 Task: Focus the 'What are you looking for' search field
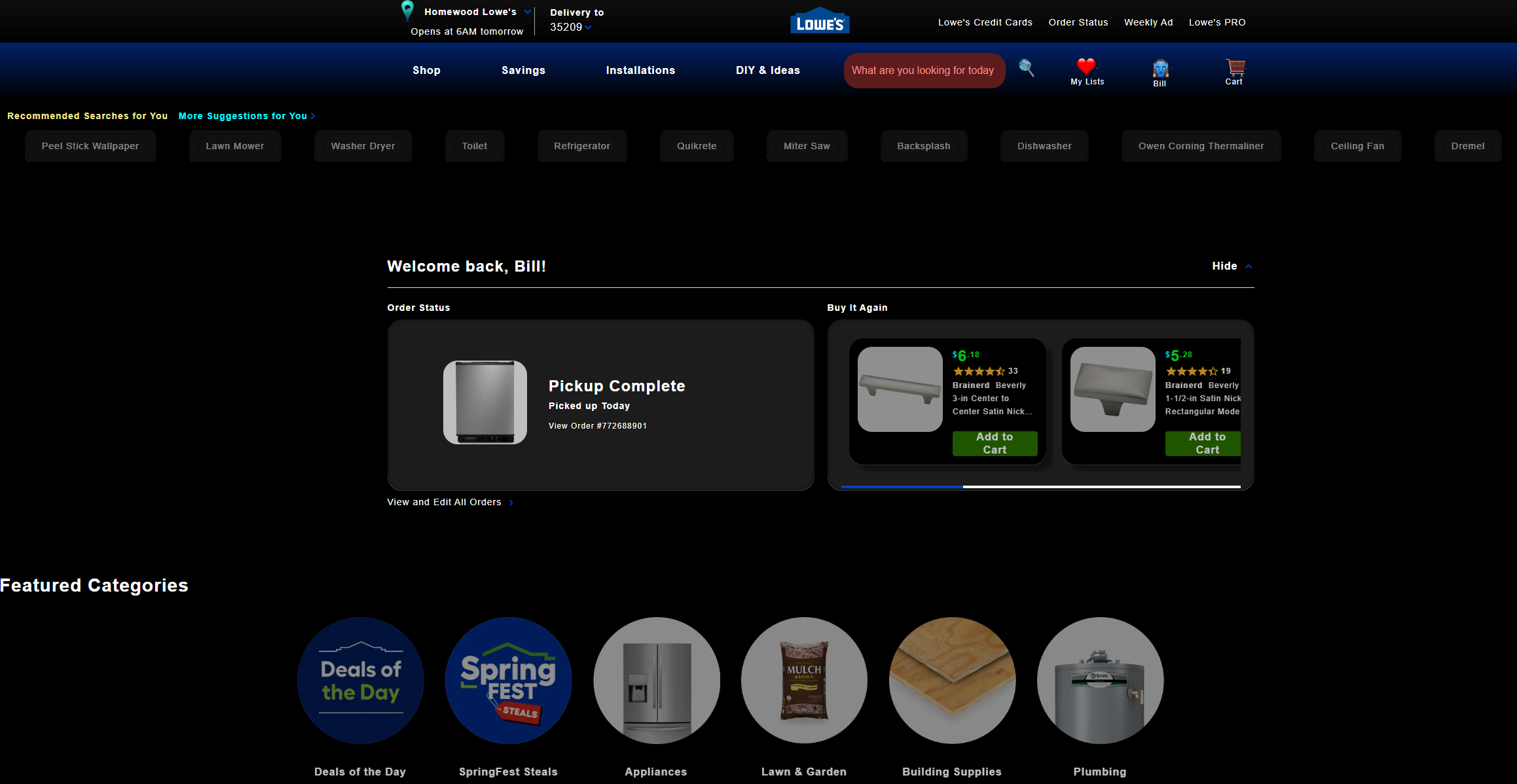(x=924, y=71)
